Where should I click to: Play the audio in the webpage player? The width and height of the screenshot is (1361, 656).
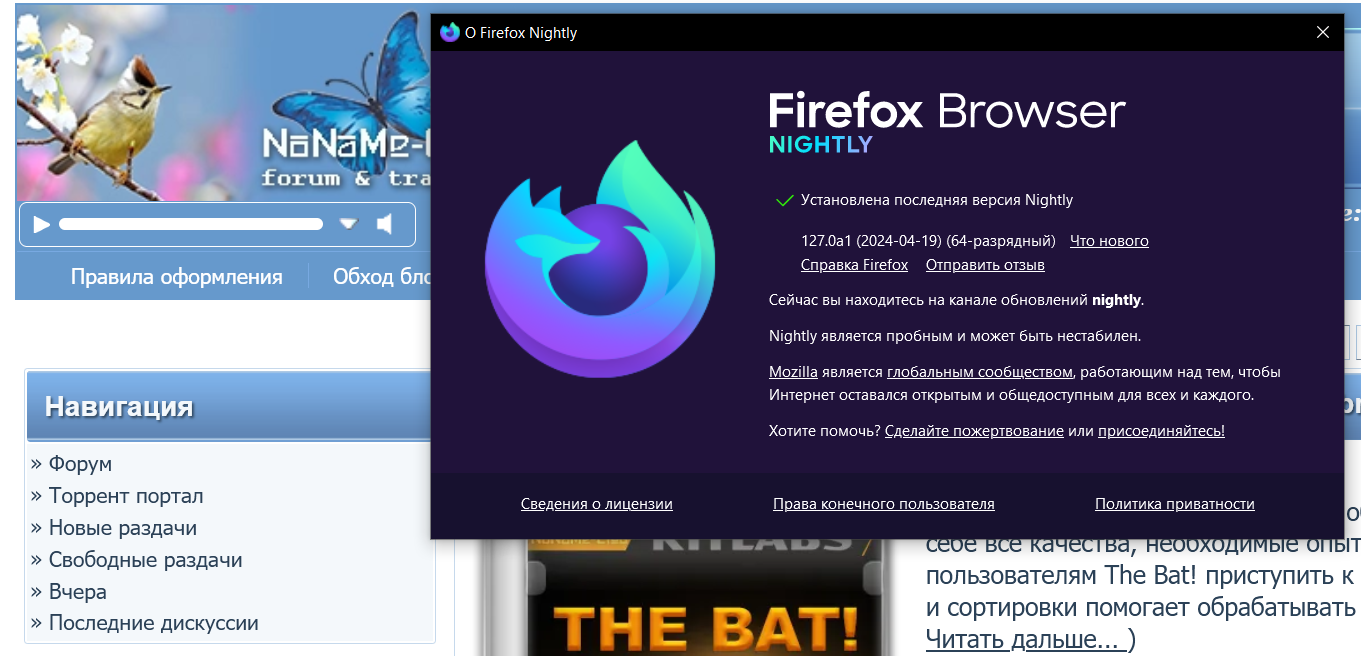(x=42, y=224)
